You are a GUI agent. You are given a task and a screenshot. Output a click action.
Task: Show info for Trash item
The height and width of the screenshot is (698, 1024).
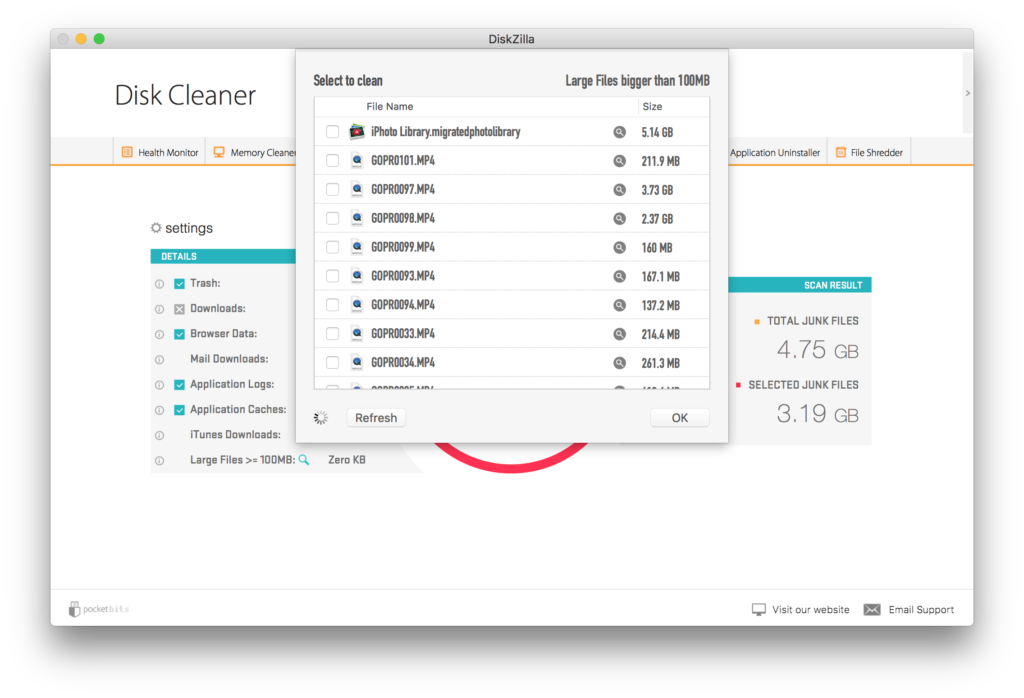click(159, 284)
